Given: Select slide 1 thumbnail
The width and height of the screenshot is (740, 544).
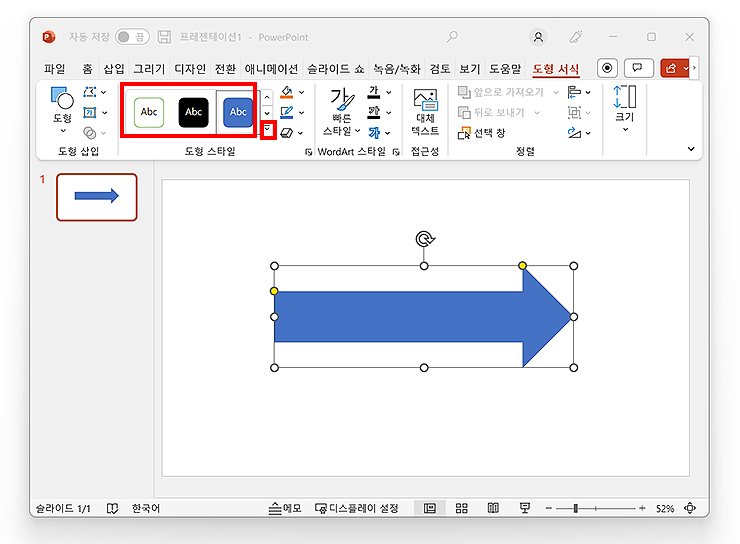Looking at the screenshot, I should tap(97, 197).
